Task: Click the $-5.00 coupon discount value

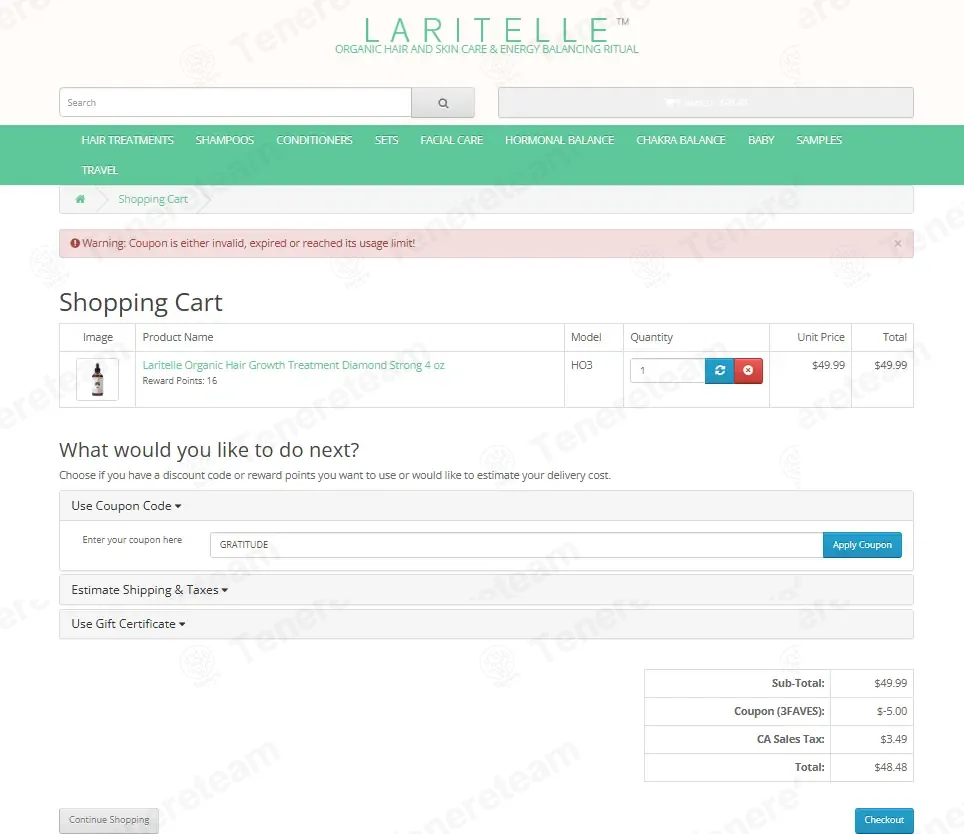Action: point(892,711)
